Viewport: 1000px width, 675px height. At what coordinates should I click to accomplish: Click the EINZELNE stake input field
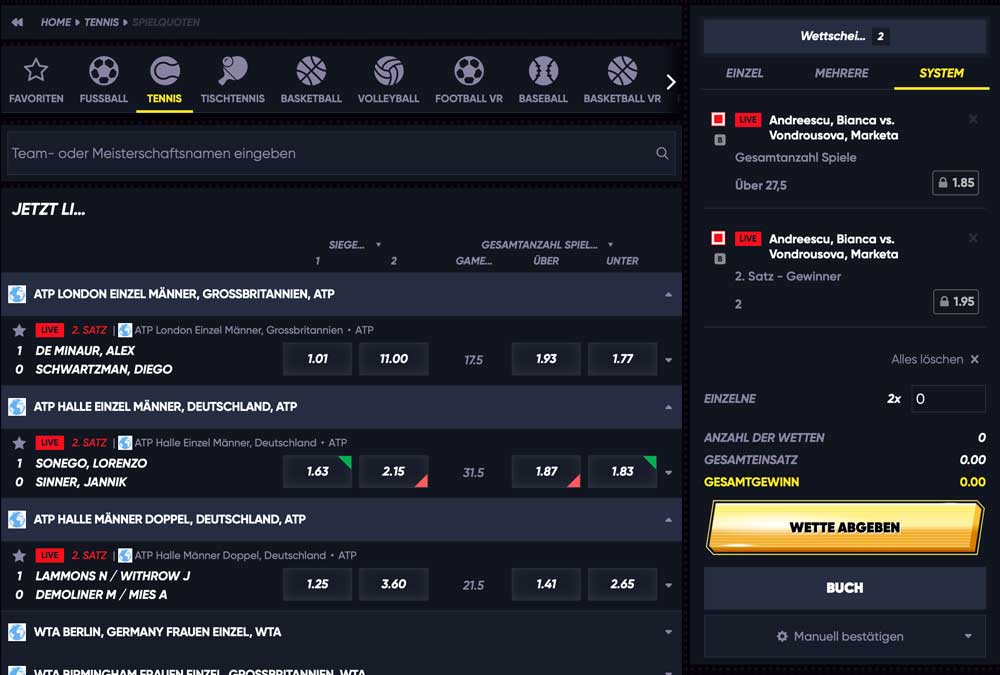pos(947,398)
